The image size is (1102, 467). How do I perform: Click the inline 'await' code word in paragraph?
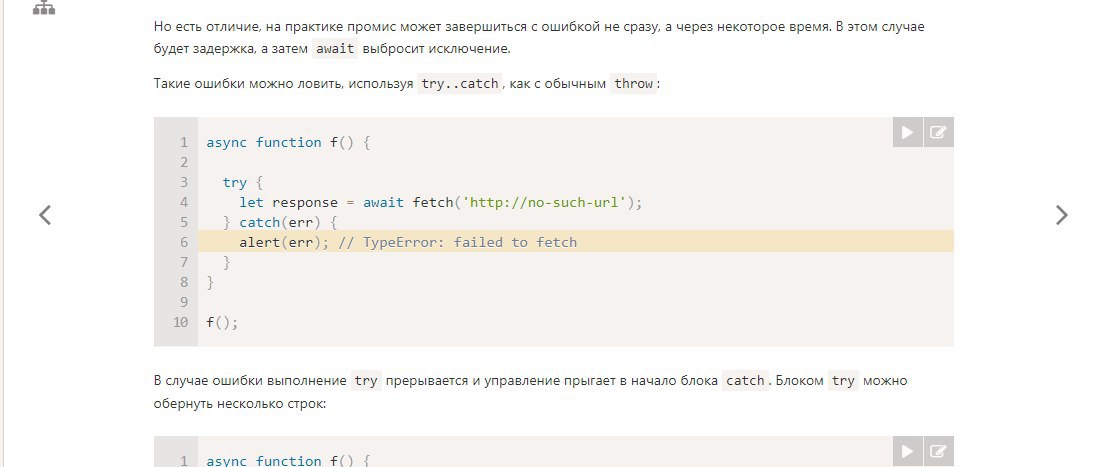coord(336,49)
